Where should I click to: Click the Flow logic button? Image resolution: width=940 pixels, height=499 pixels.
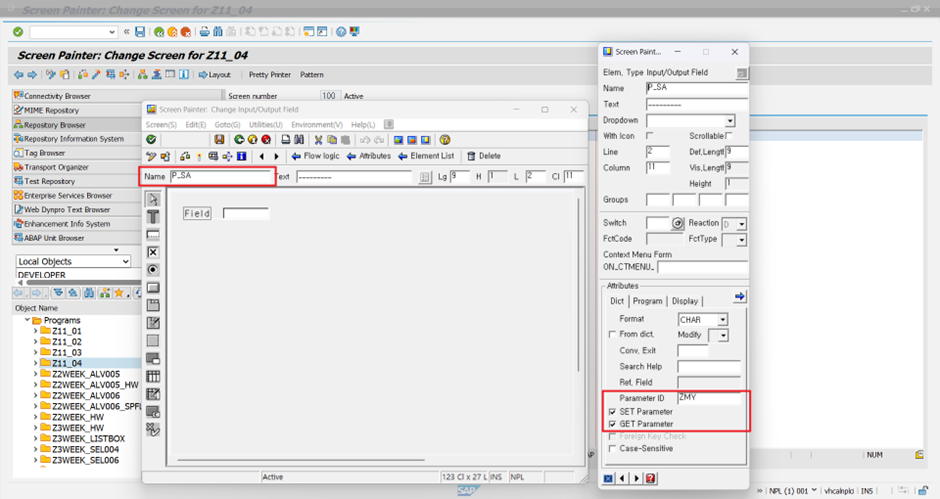click(315, 156)
